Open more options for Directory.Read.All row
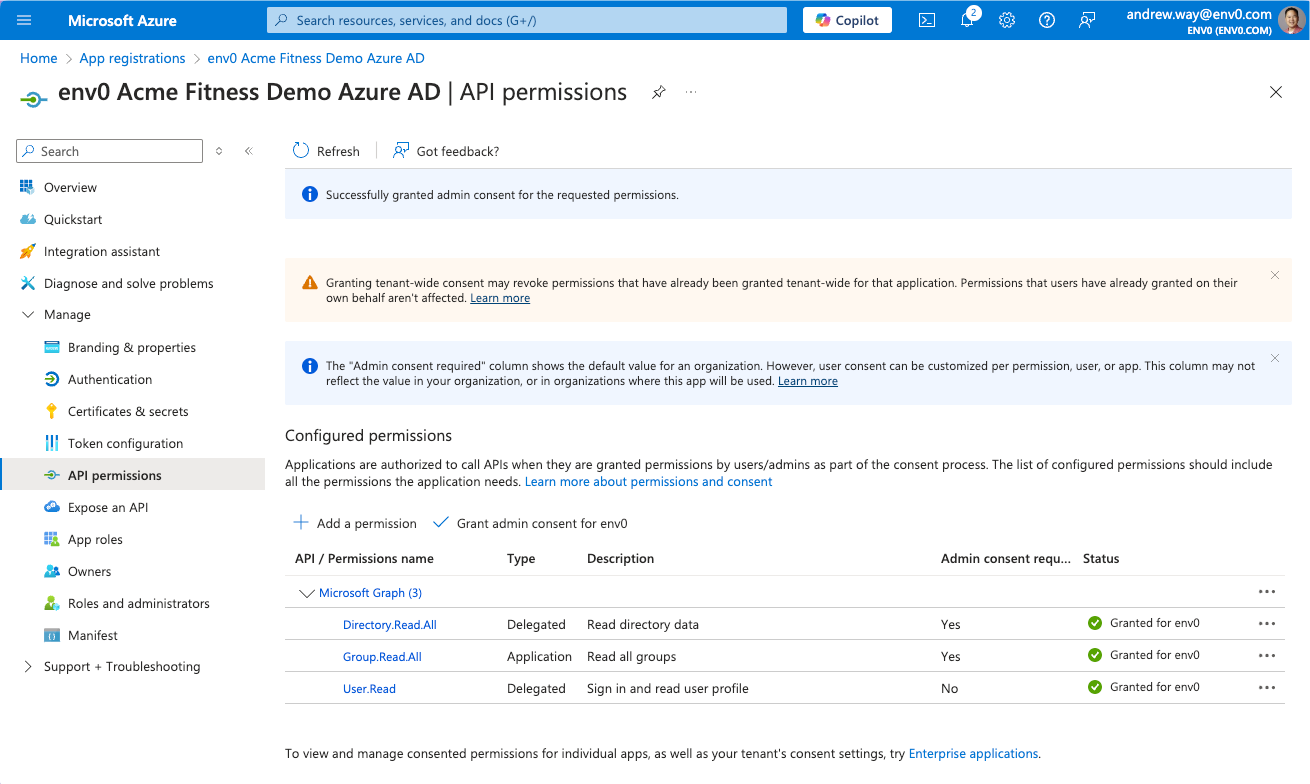Screen dimensions: 1310x784 pos(1267,624)
